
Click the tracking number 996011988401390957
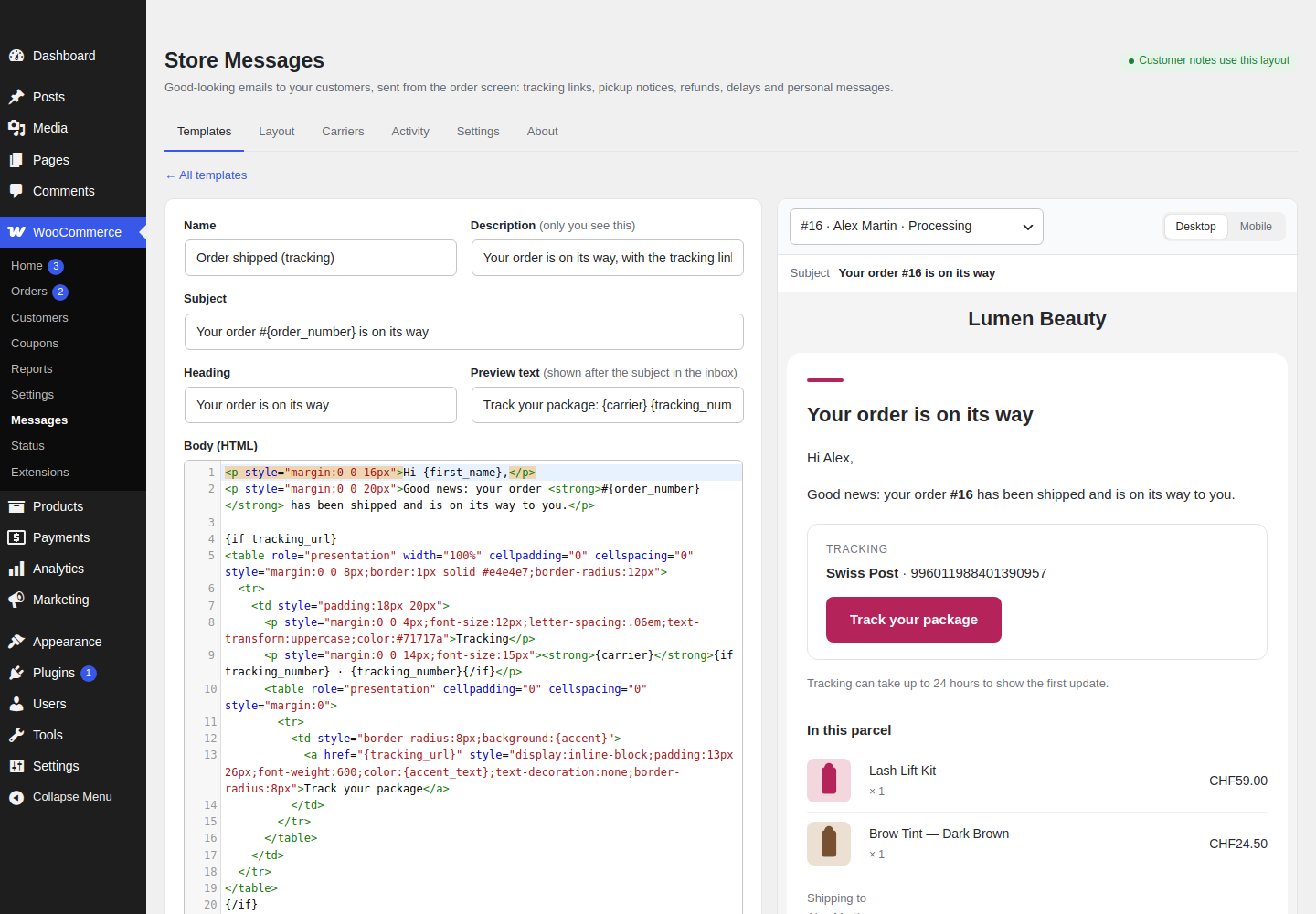click(979, 573)
